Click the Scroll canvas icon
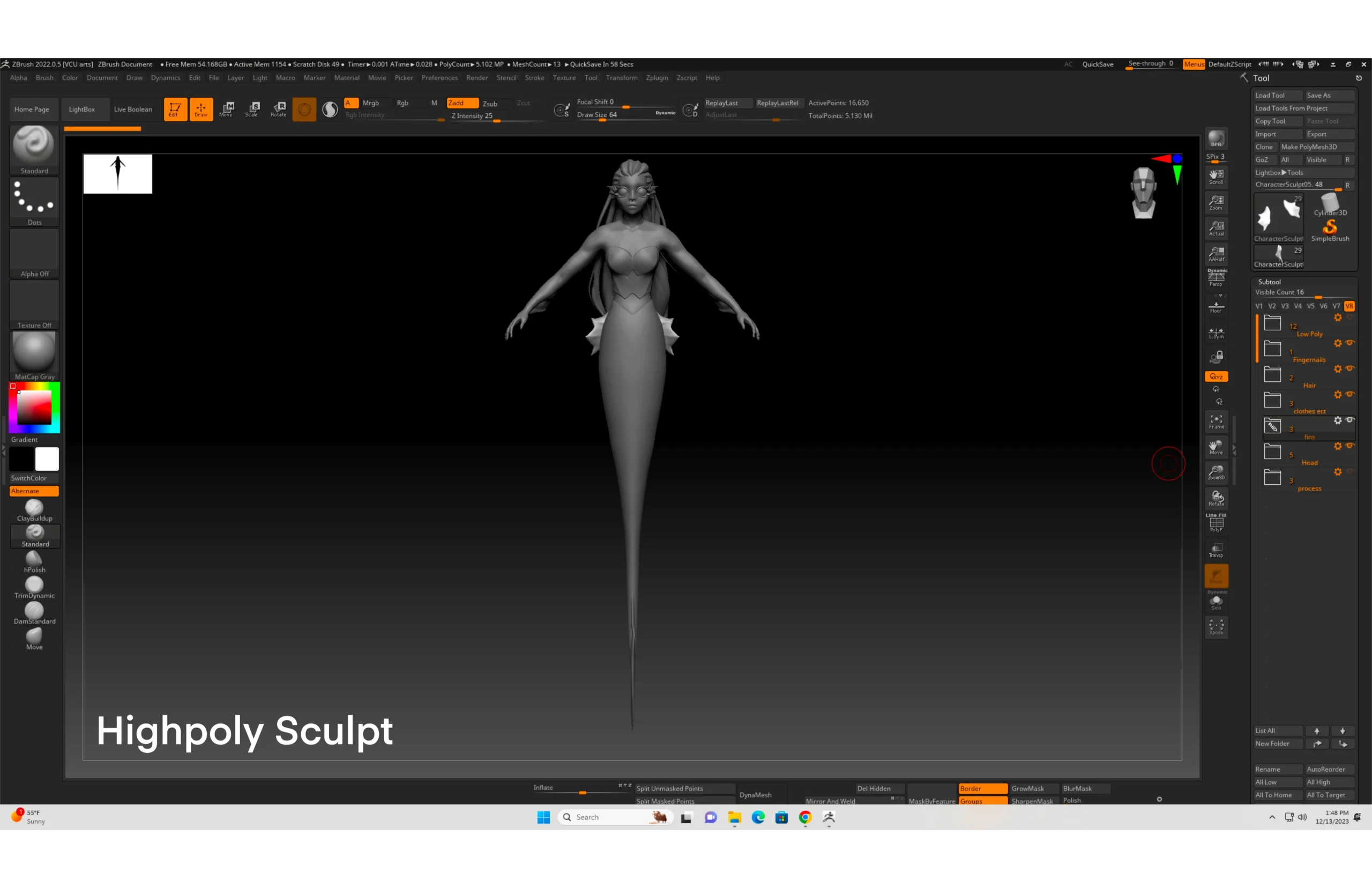 pos(1216,176)
